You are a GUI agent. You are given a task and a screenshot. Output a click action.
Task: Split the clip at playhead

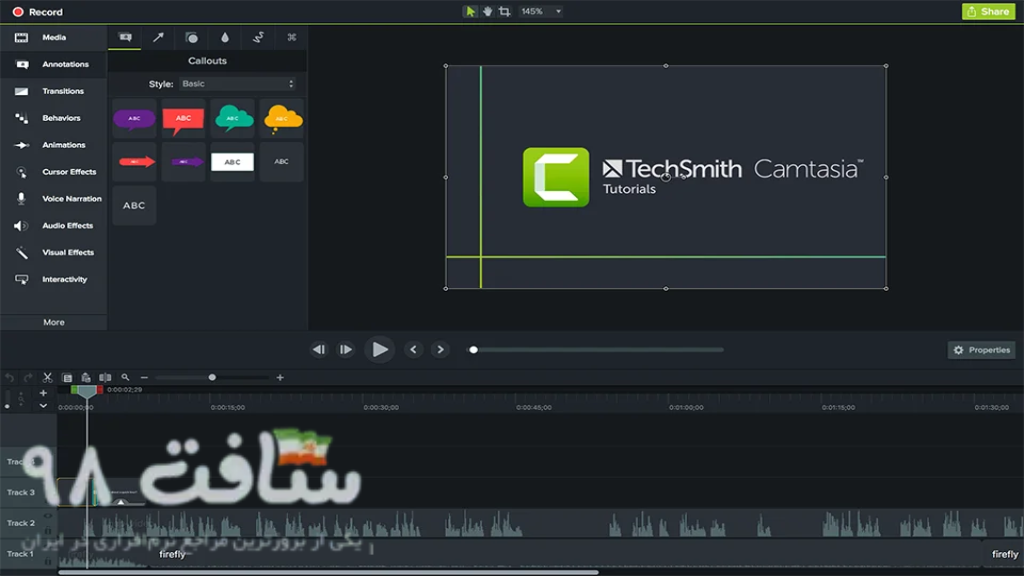(105, 377)
